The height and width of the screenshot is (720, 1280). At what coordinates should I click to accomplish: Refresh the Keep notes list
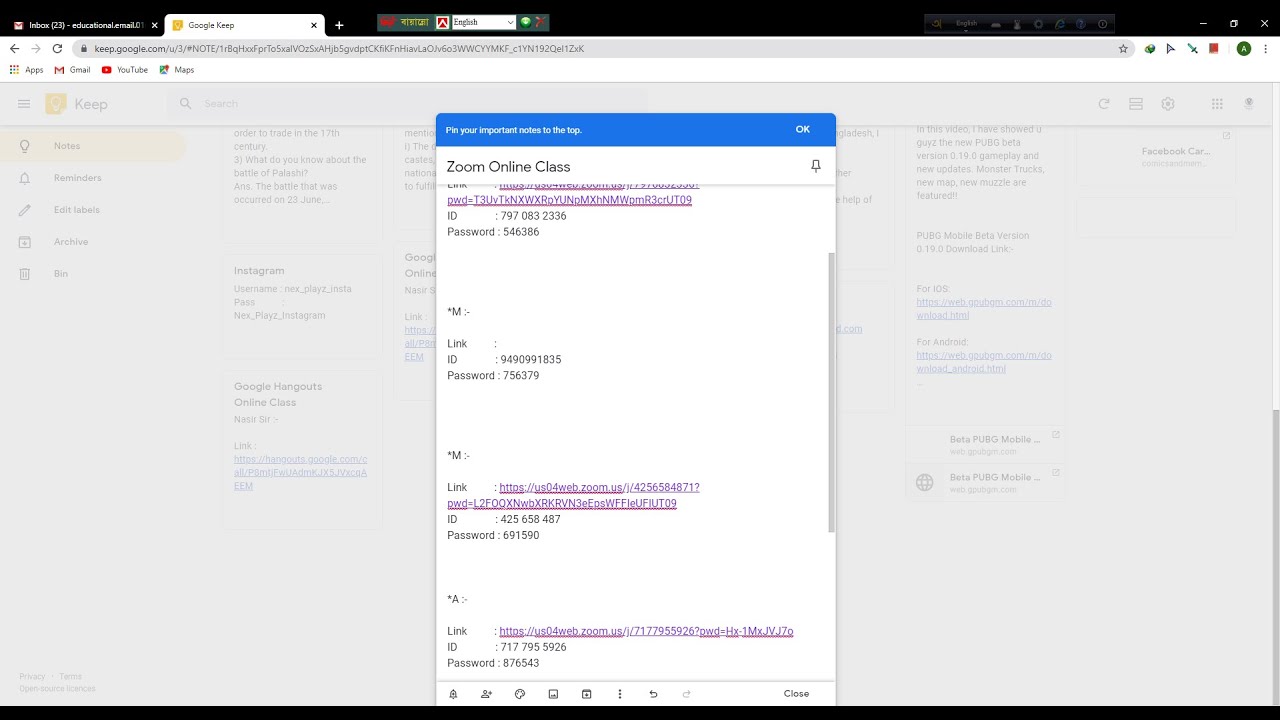(x=1104, y=104)
